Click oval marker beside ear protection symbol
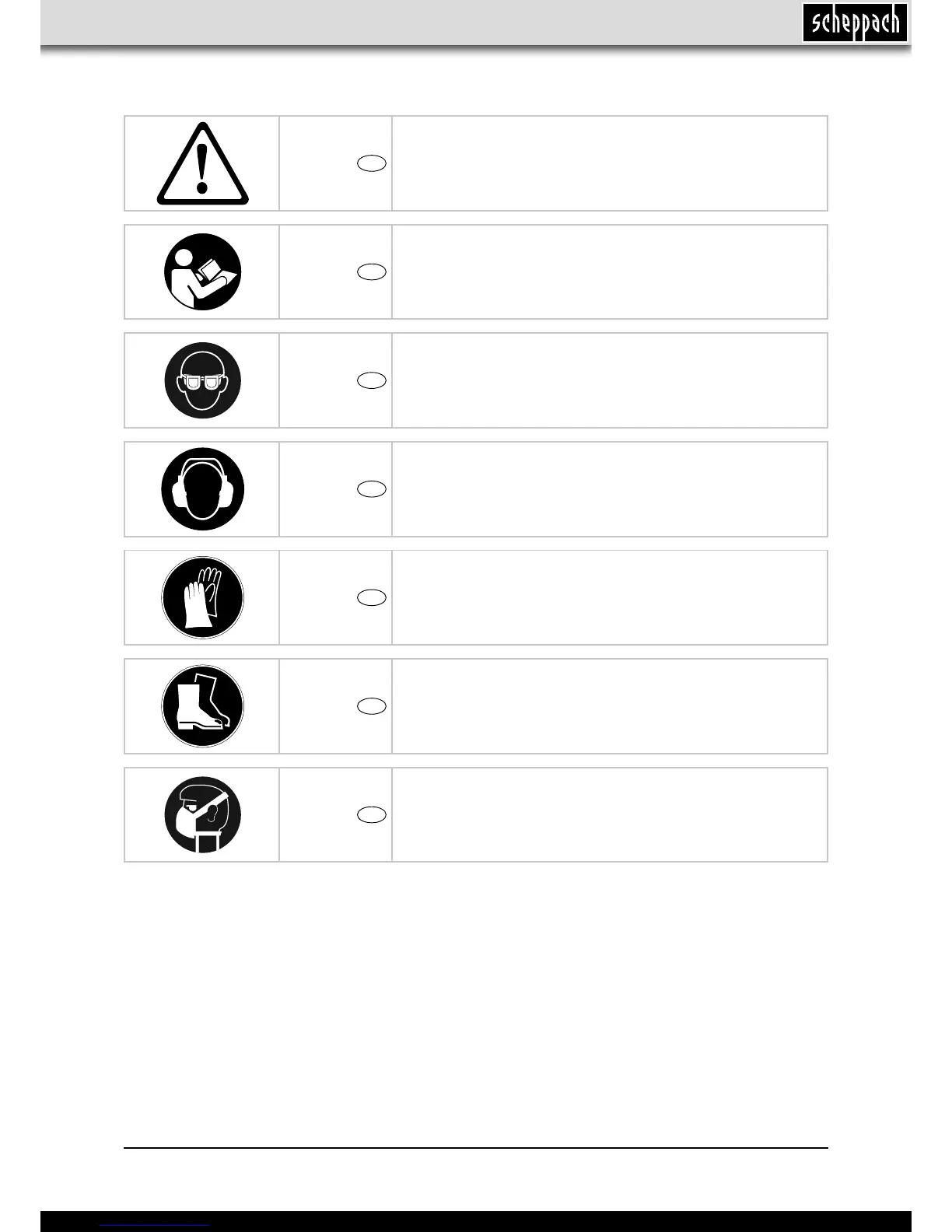The height and width of the screenshot is (1232, 952). [x=372, y=488]
